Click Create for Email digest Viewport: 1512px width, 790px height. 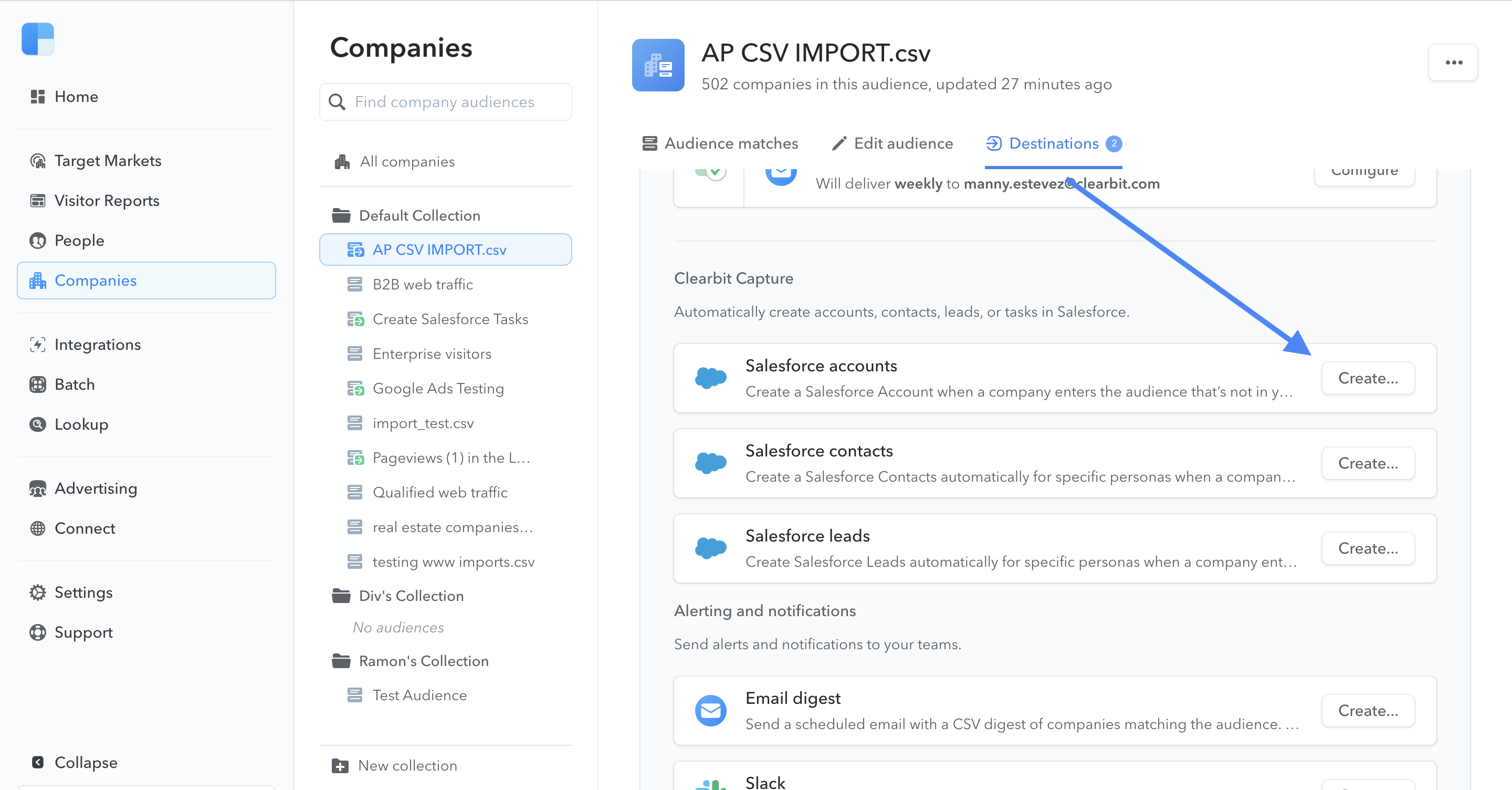[x=1368, y=711]
